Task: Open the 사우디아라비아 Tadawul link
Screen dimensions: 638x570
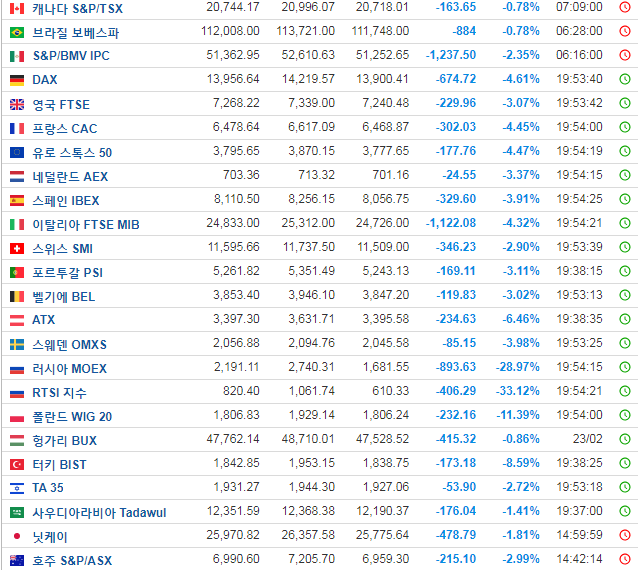Action: click(x=99, y=513)
